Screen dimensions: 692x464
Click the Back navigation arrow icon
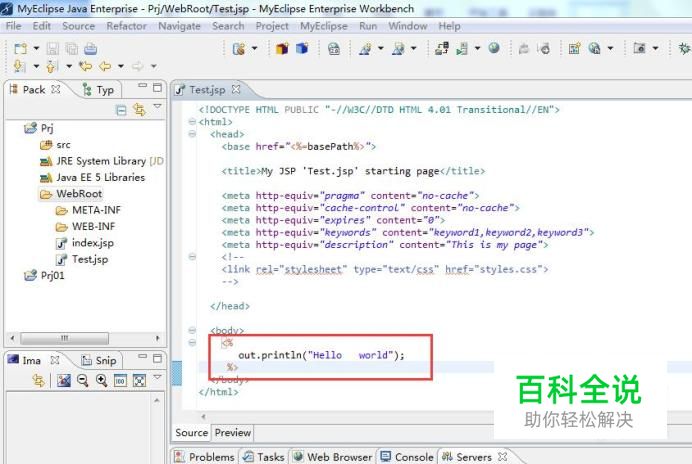tap(105, 66)
